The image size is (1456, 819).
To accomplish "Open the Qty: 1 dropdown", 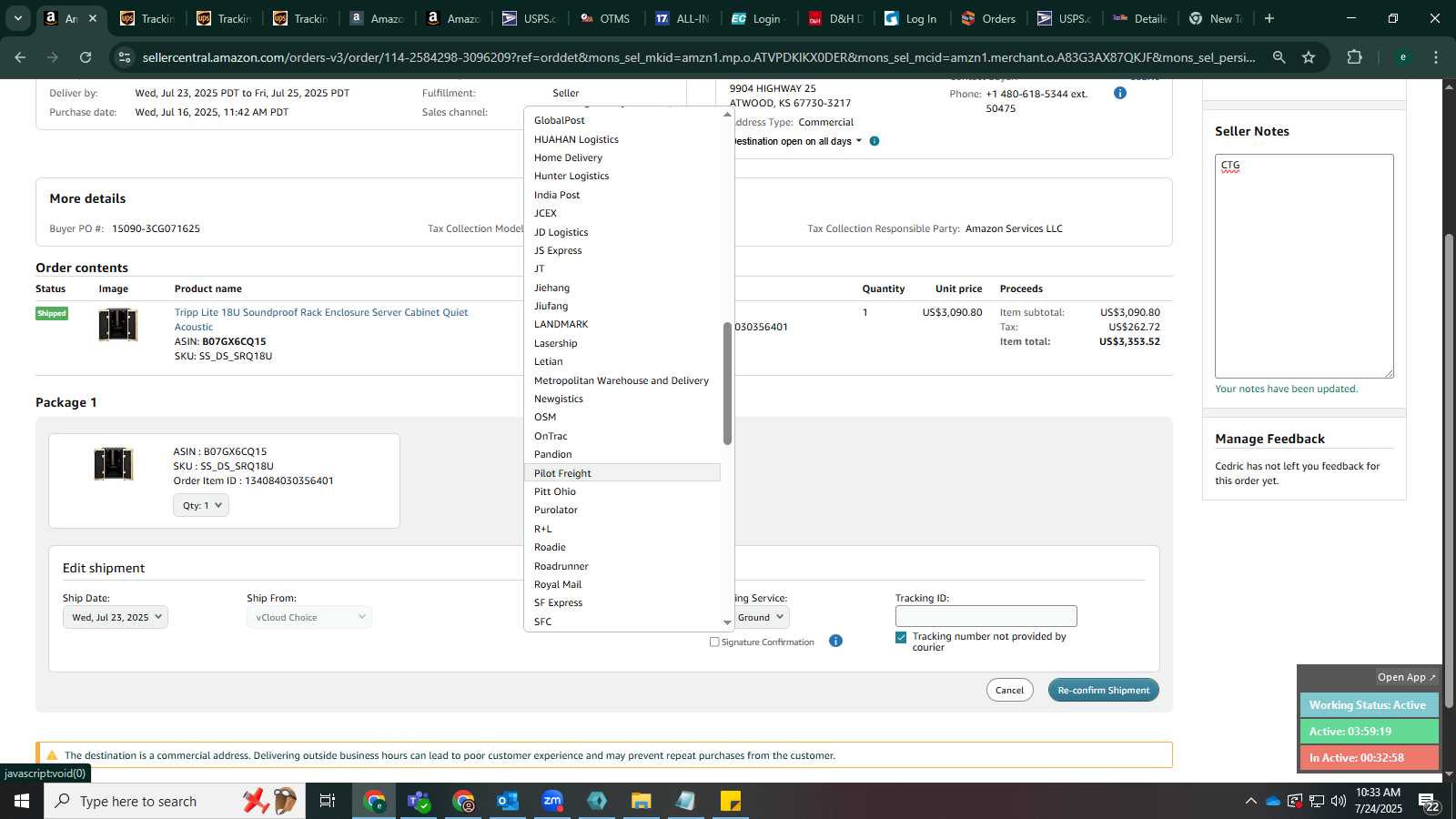I will 201,505.
